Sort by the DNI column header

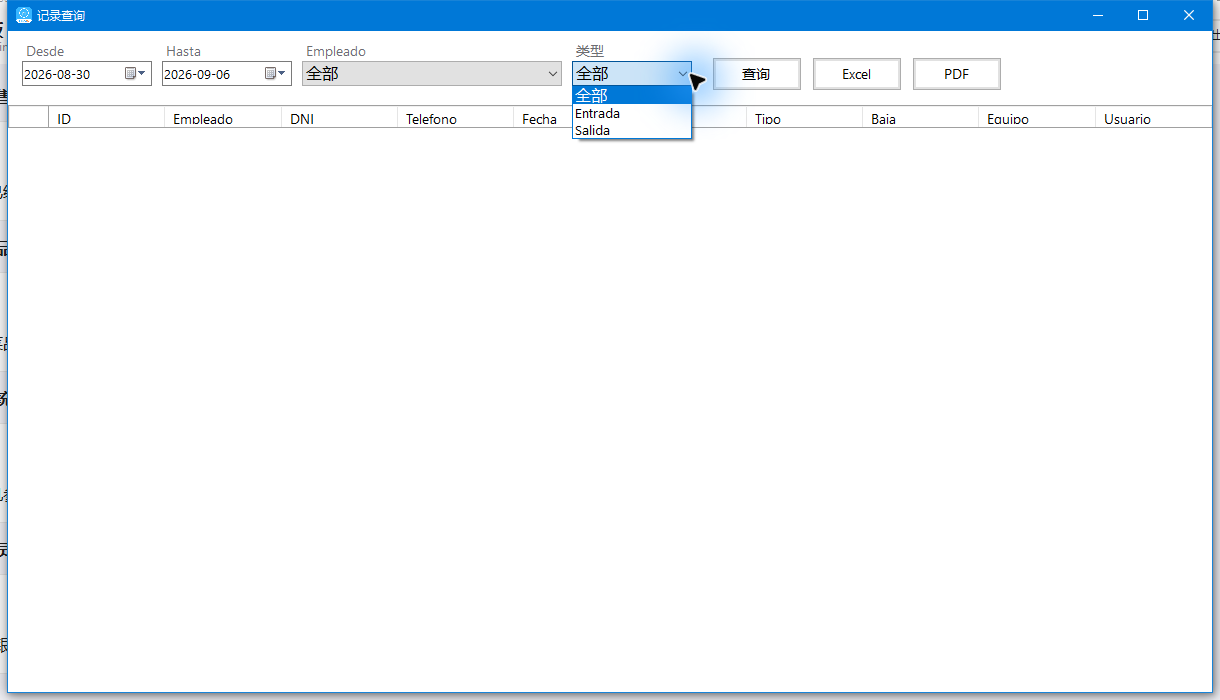point(339,117)
